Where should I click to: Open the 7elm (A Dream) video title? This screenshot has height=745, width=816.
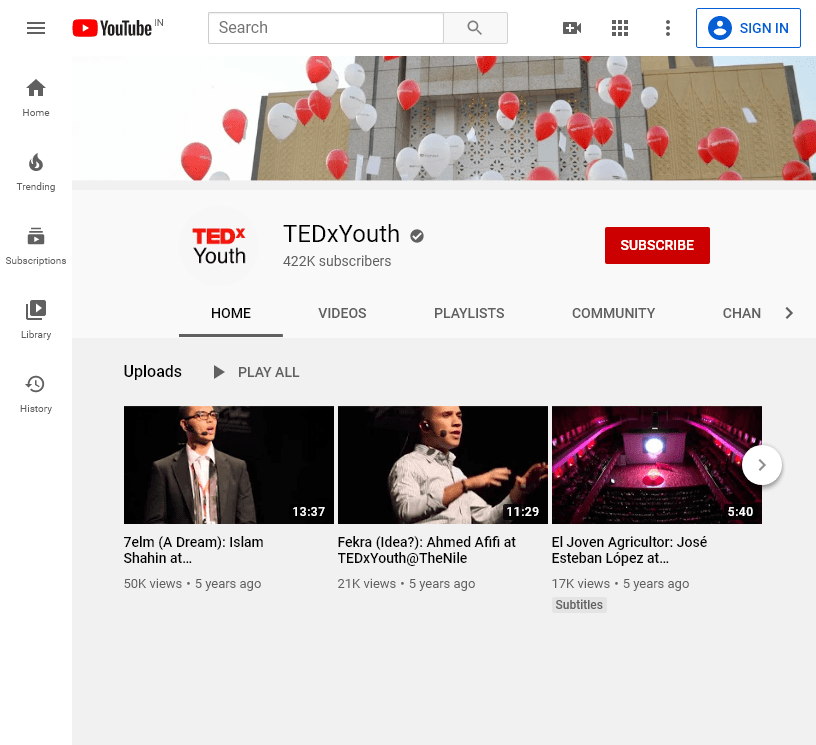click(x=194, y=550)
